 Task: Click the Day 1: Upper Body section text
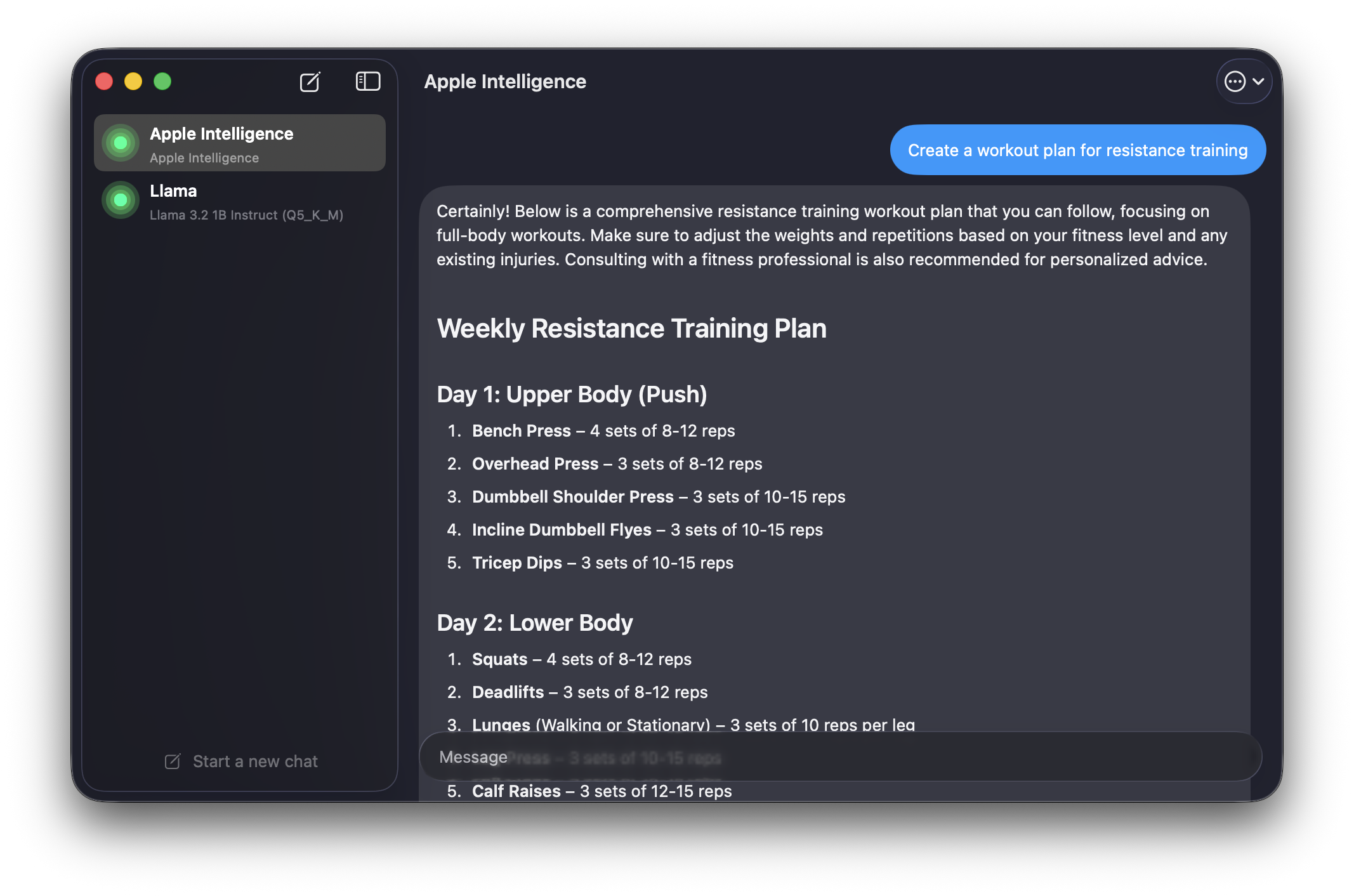pos(571,394)
